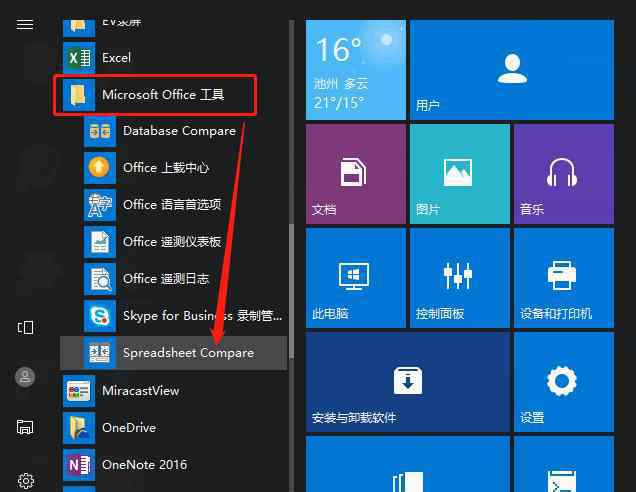636x492 pixels.
Task: Click the OneDrive folder icon
Action: point(79,428)
